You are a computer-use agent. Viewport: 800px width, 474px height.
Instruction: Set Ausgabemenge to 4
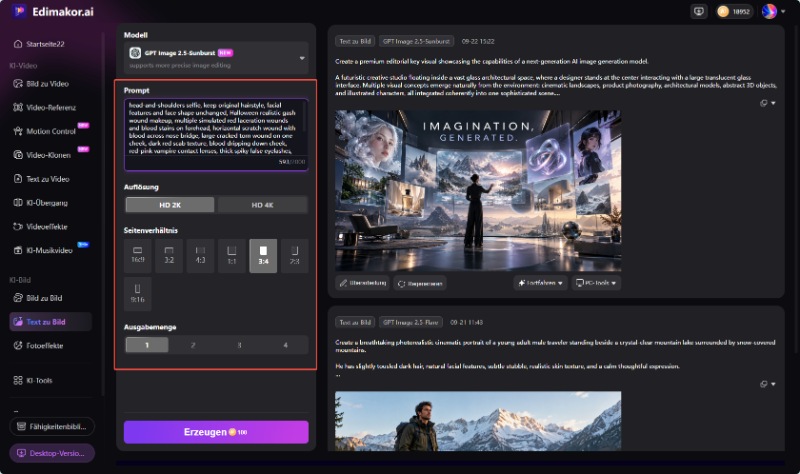point(285,345)
